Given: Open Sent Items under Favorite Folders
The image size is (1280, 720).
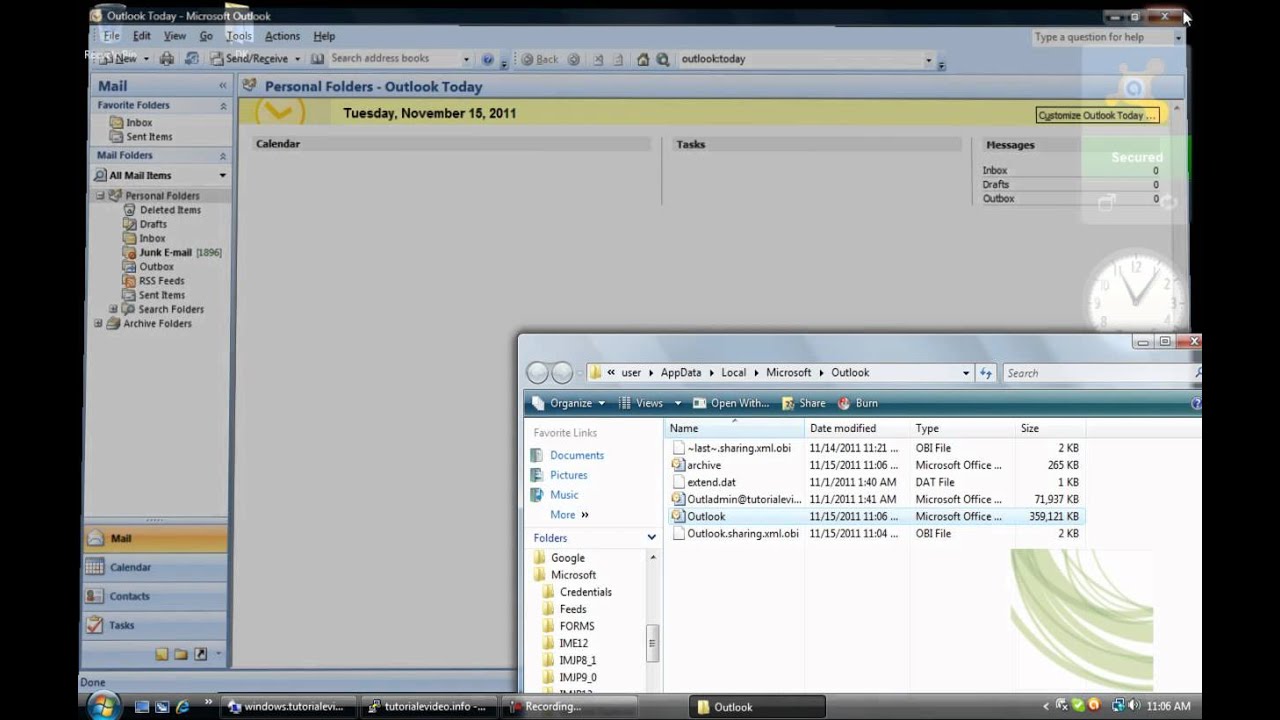Looking at the screenshot, I should tap(141, 137).
